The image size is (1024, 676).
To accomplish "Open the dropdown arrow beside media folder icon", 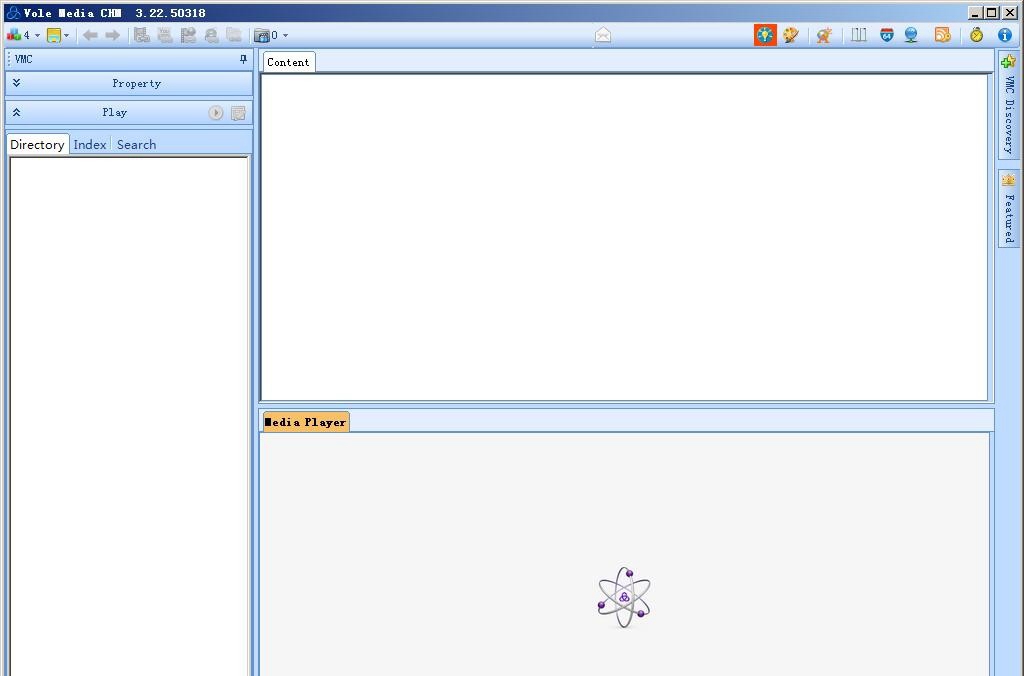I will pos(285,36).
